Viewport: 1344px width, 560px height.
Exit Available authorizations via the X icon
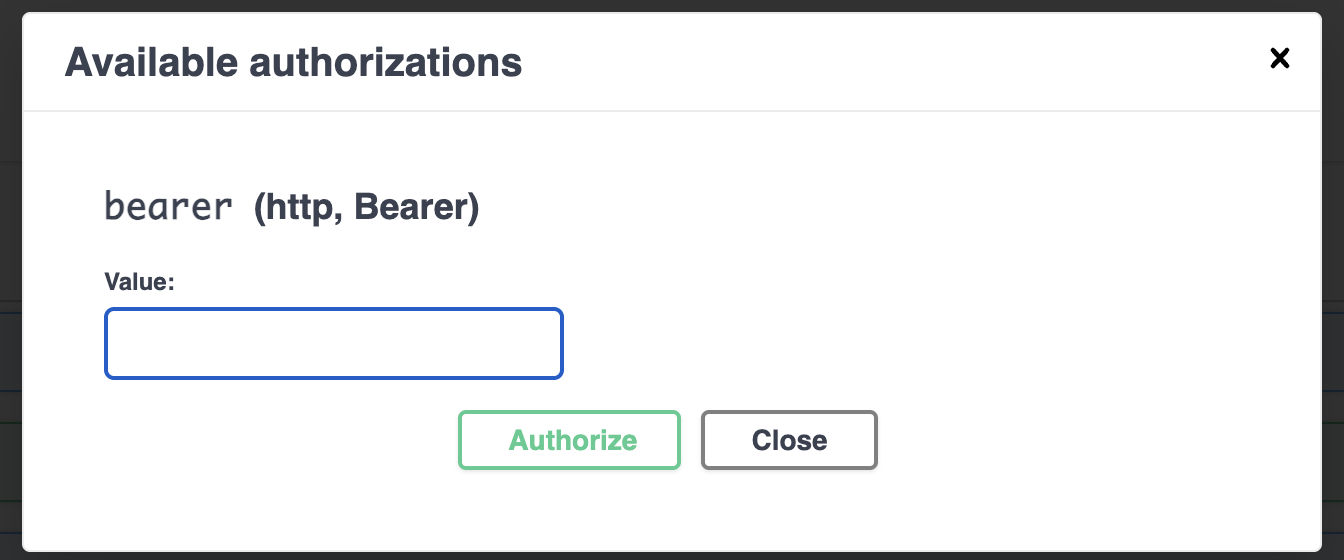(x=1279, y=59)
